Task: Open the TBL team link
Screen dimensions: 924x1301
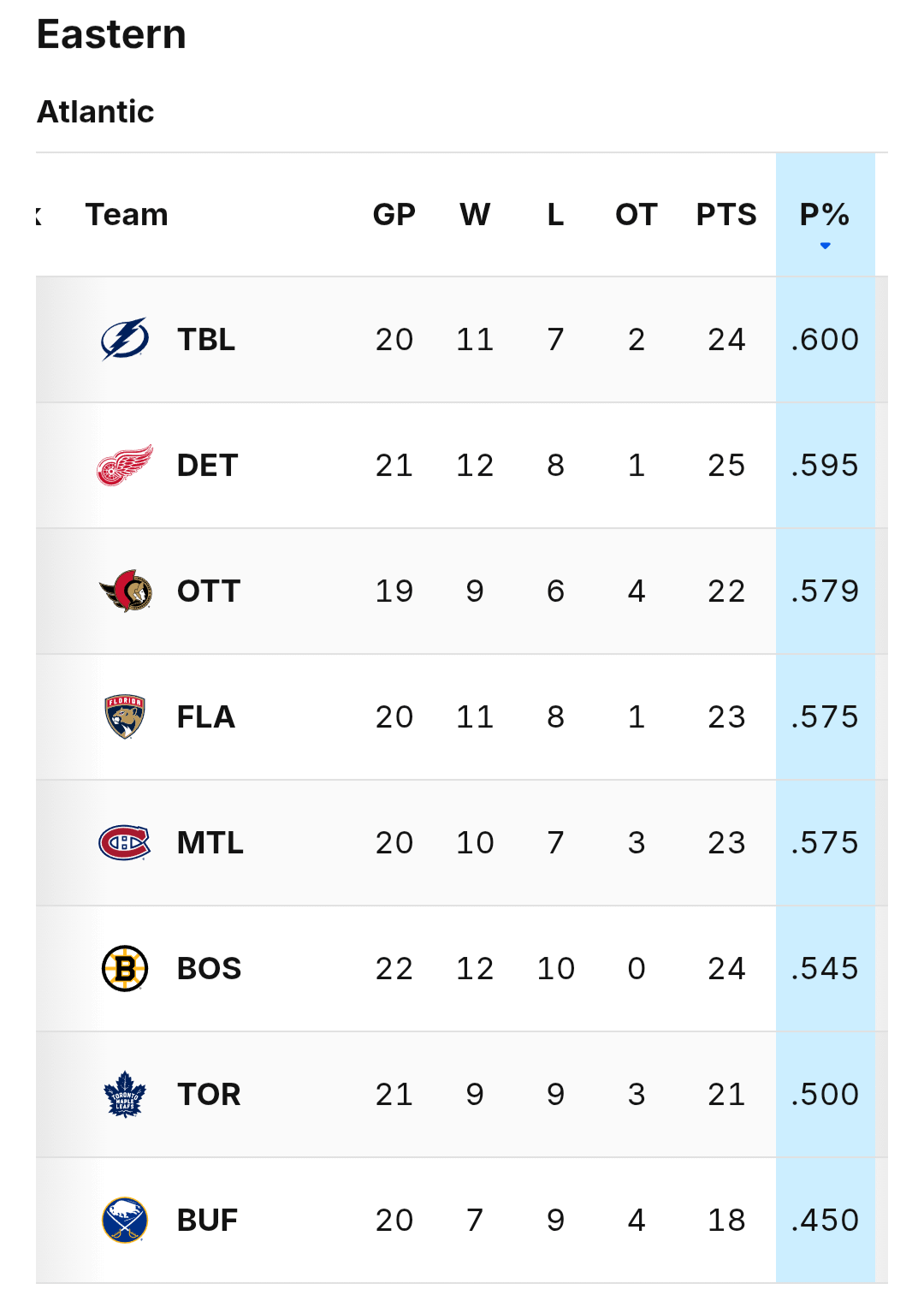Action: point(206,340)
